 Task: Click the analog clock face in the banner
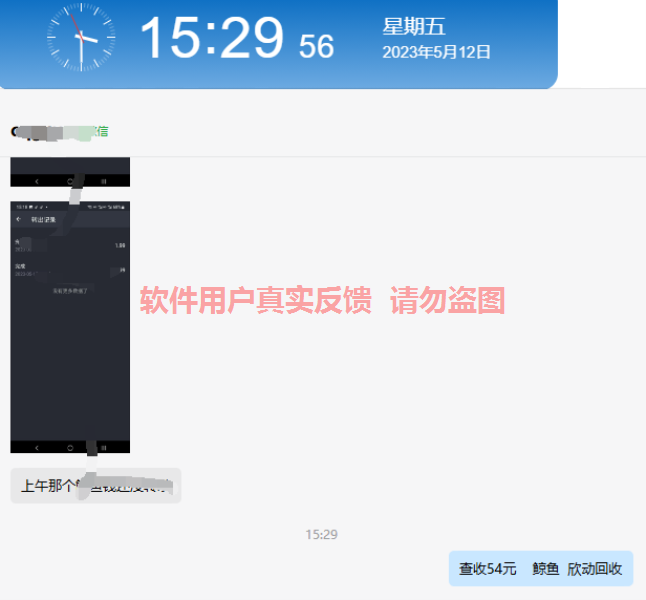coord(81,37)
